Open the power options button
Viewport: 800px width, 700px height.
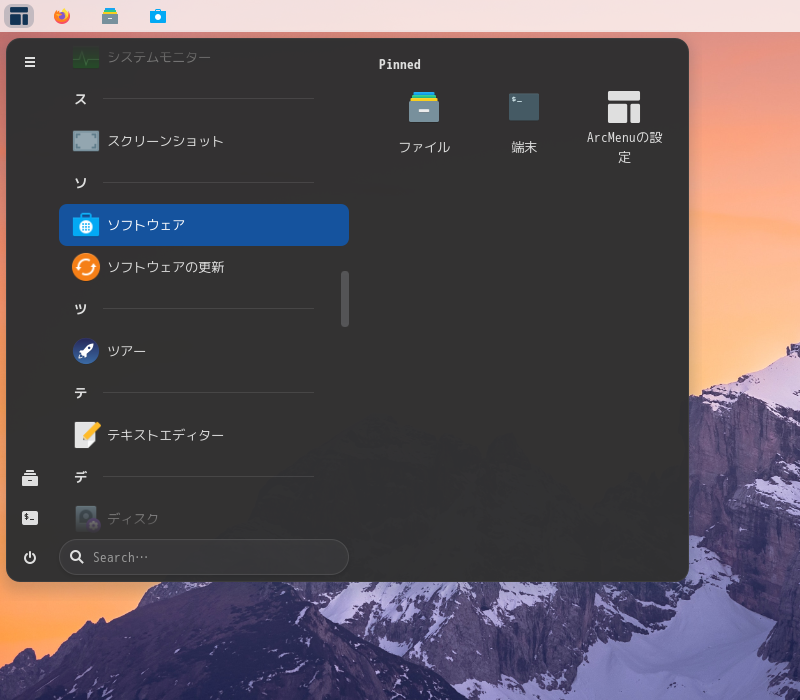click(x=30, y=557)
